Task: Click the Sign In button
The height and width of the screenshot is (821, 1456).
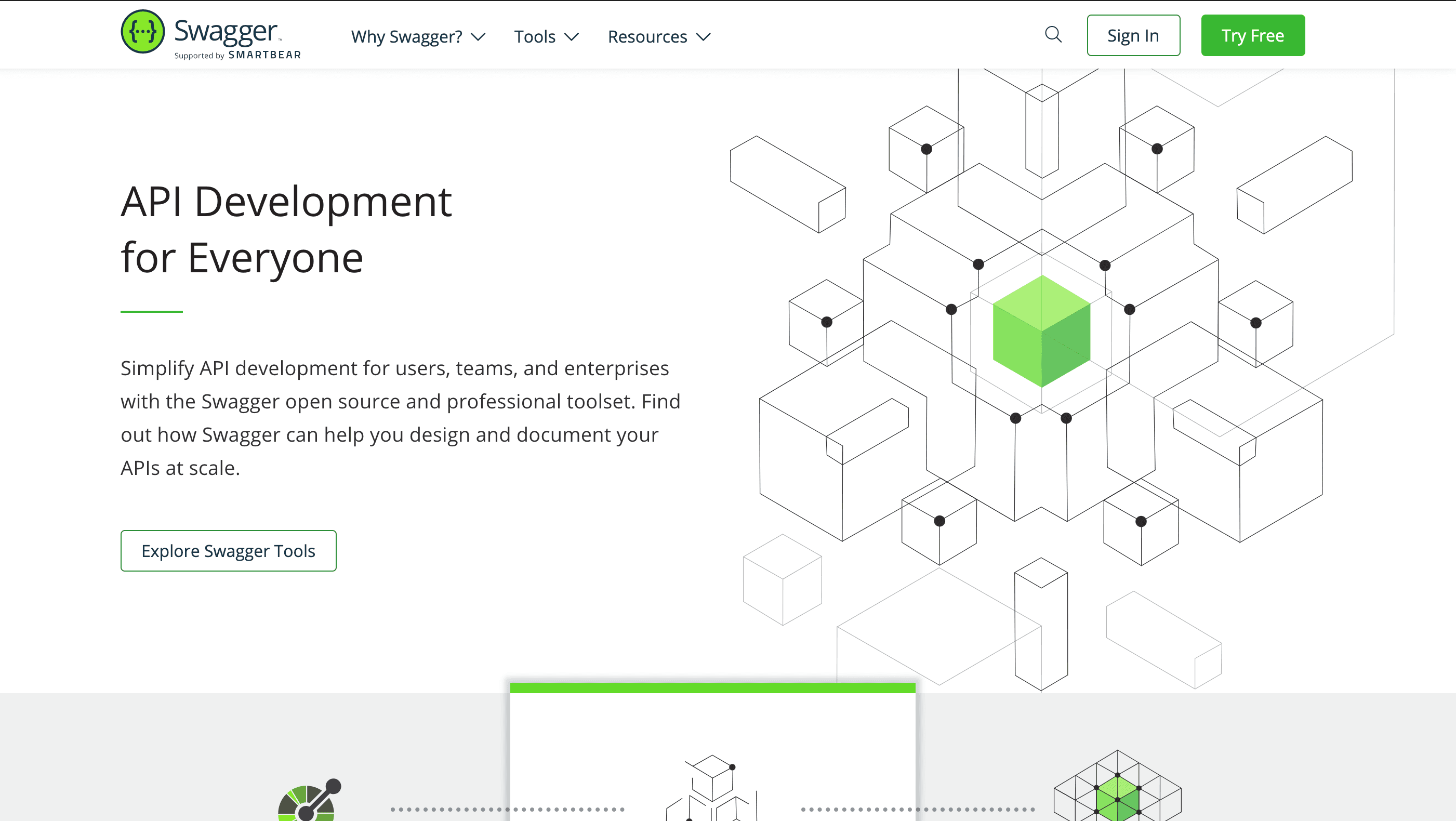Action: 1133,36
